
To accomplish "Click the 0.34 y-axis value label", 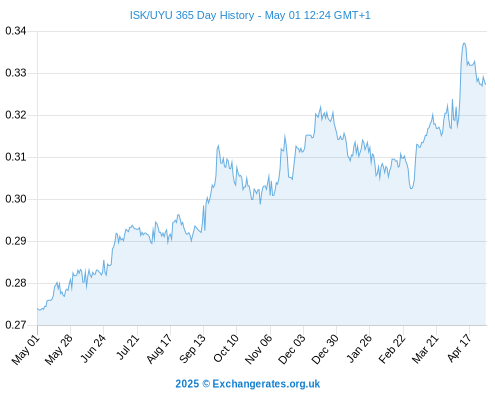I will coord(16,31).
